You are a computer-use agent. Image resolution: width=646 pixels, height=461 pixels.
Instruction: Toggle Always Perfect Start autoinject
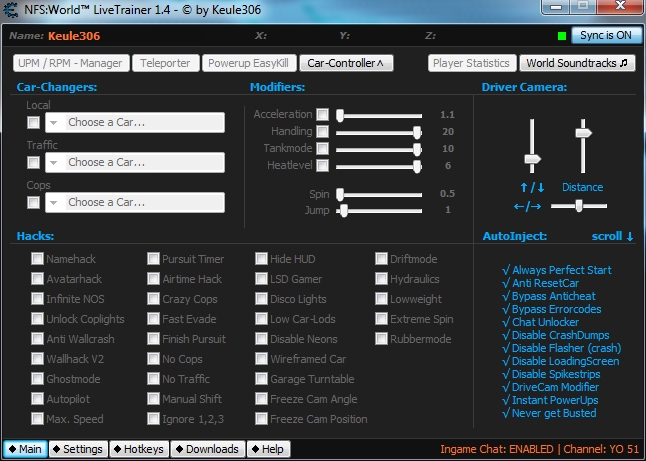557,270
